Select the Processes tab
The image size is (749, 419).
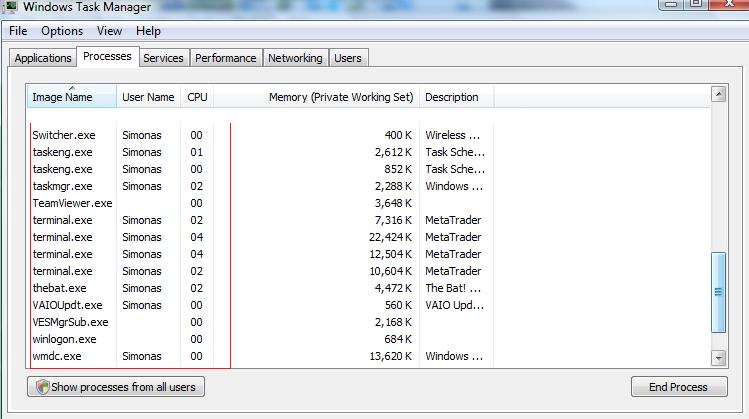(x=107, y=56)
